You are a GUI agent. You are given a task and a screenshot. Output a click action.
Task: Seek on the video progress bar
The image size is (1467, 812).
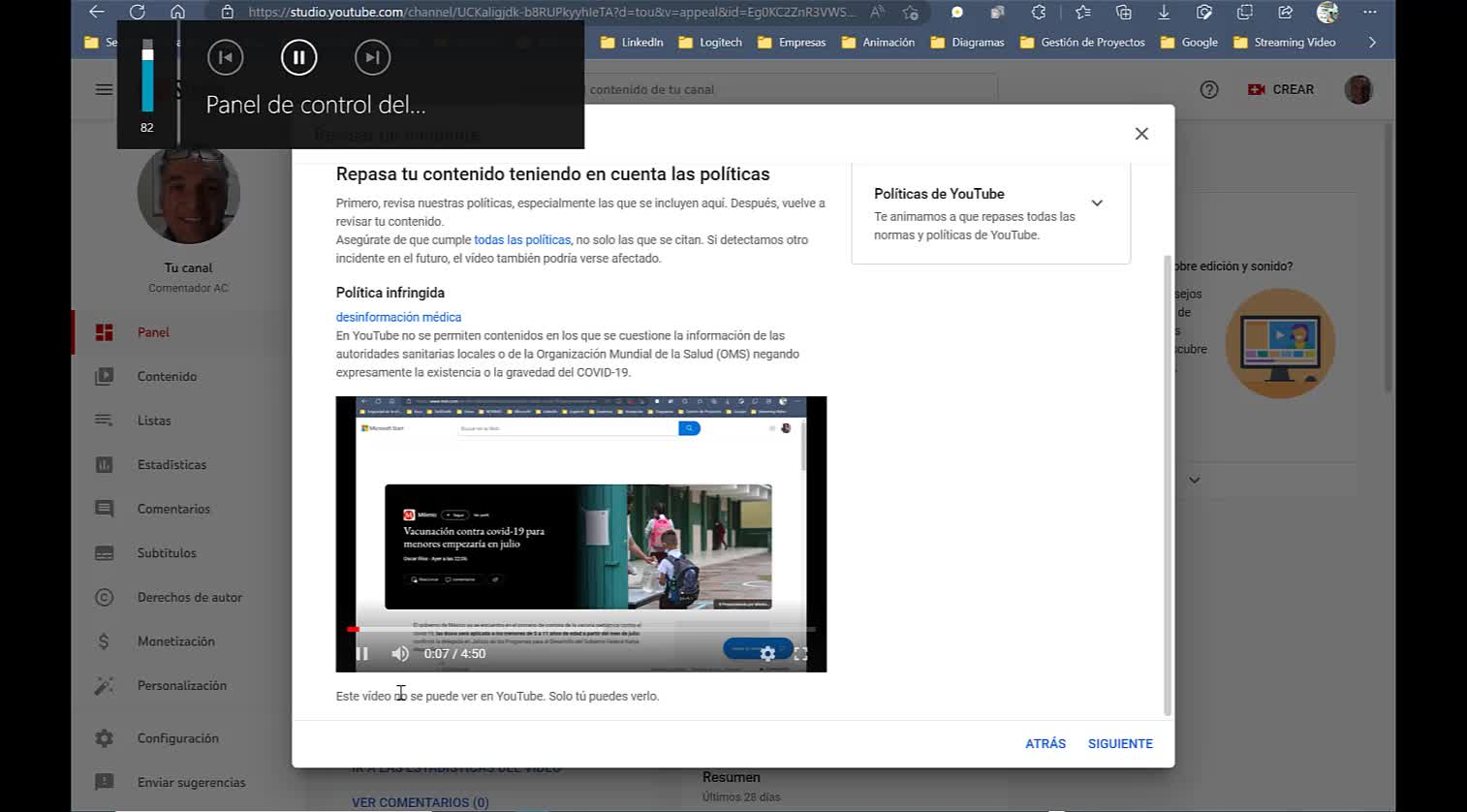coord(581,630)
